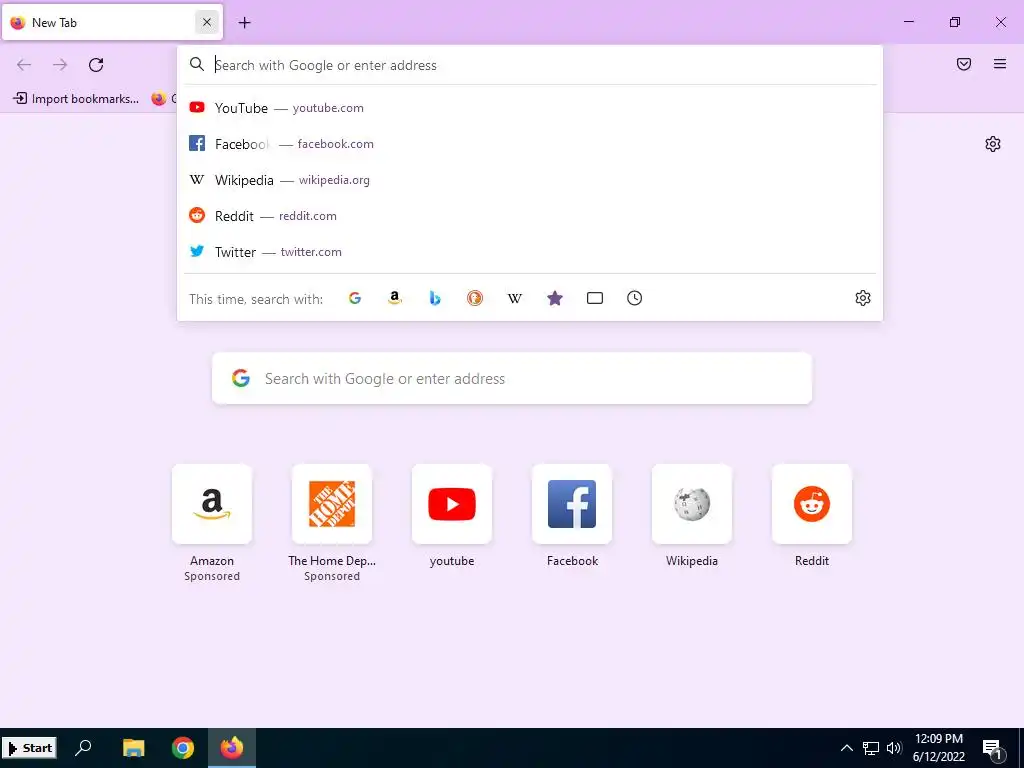1024x768 pixels.
Task: Open network status tray icon
Action: coord(871,748)
